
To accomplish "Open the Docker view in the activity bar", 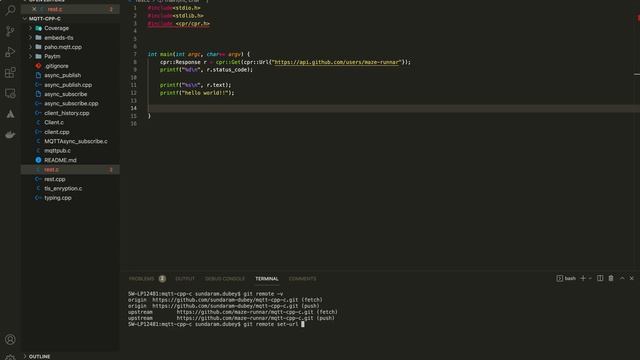I will pyautogui.click(x=10, y=135).
